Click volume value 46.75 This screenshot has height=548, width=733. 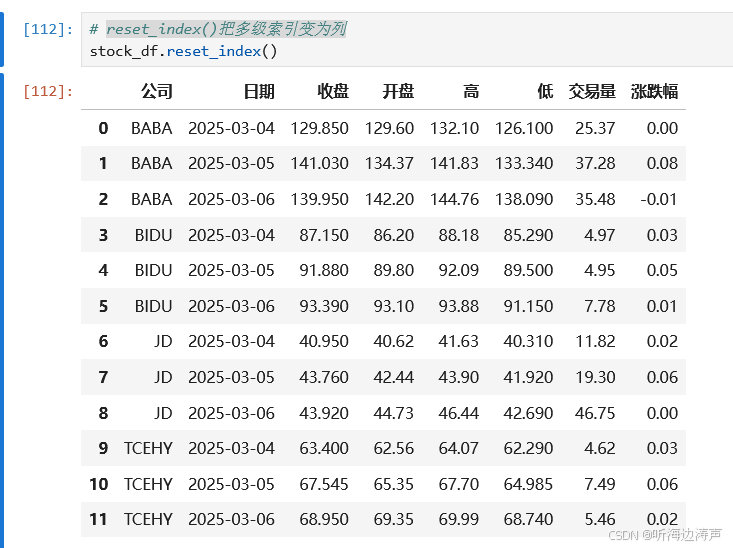click(595, 413)
